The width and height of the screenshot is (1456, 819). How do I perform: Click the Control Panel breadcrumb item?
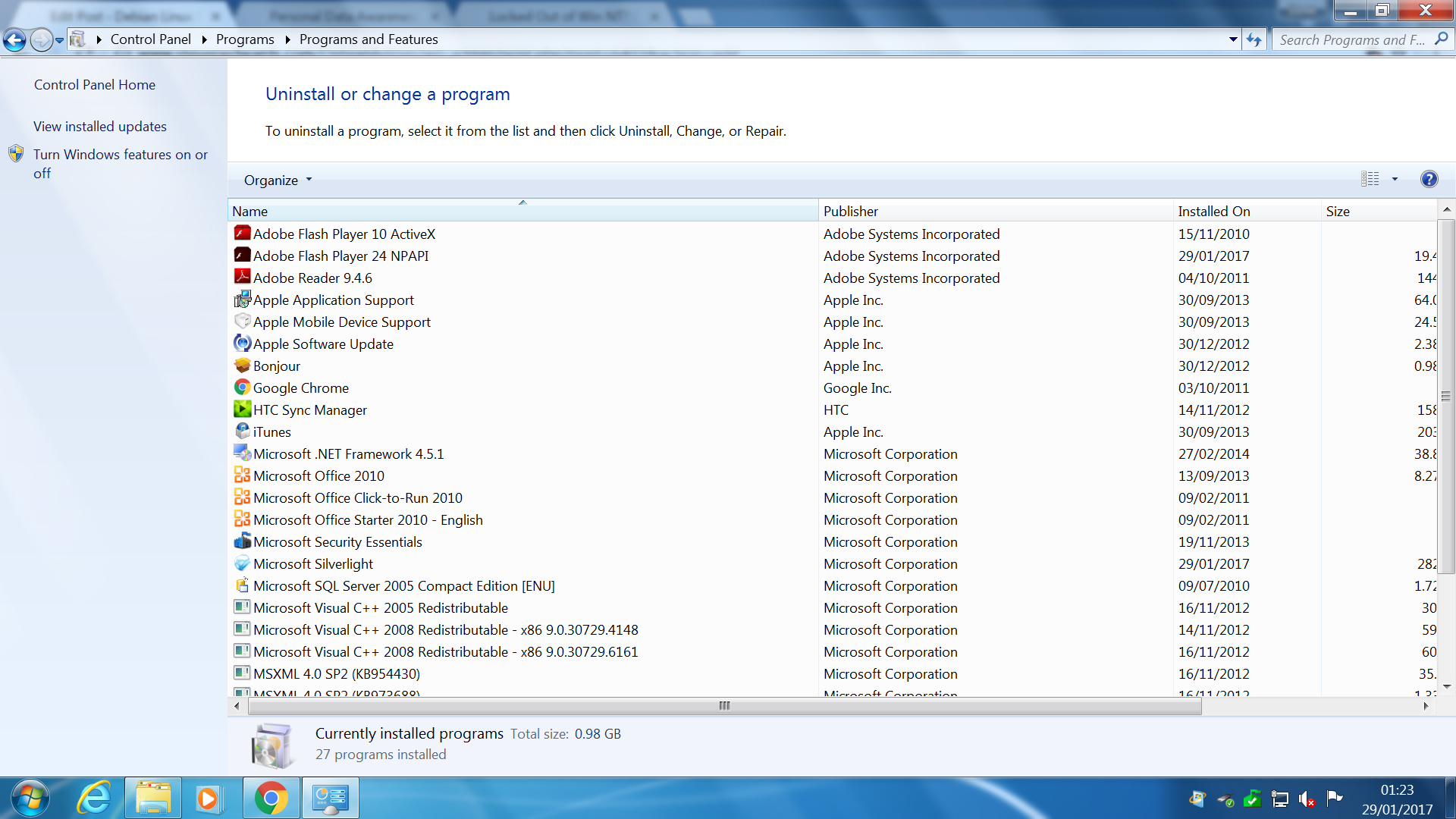coord(150,39)
